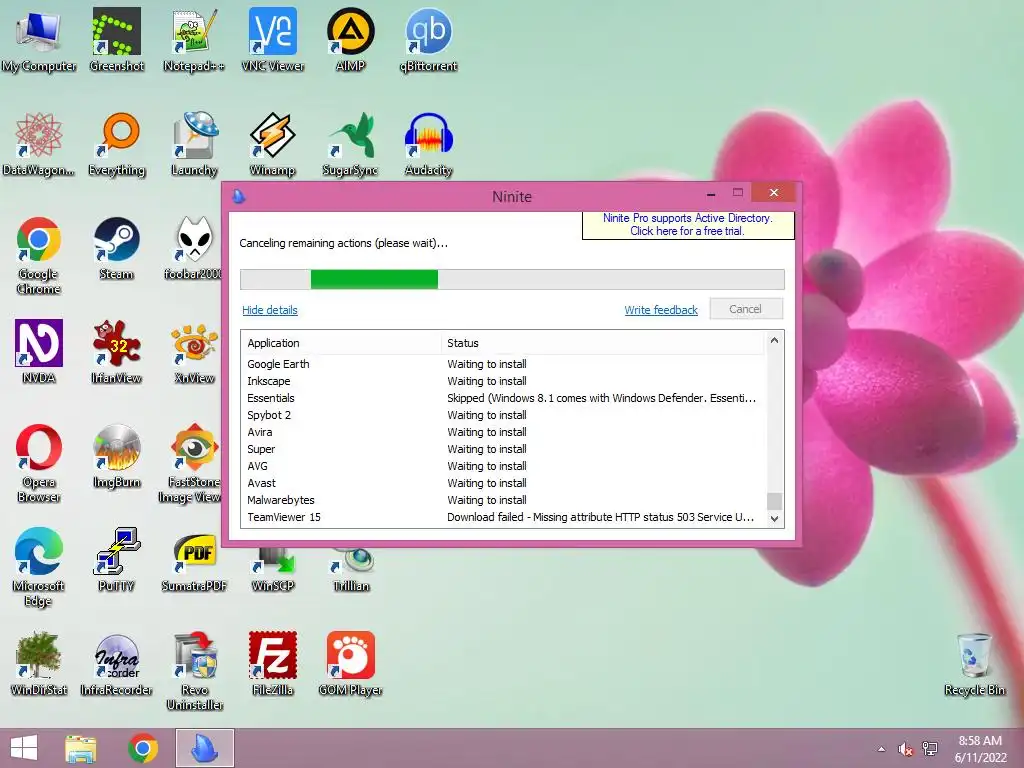Select the Opera Browser desktop icon
Screen dimensions: 1024x768
[39, 464]
